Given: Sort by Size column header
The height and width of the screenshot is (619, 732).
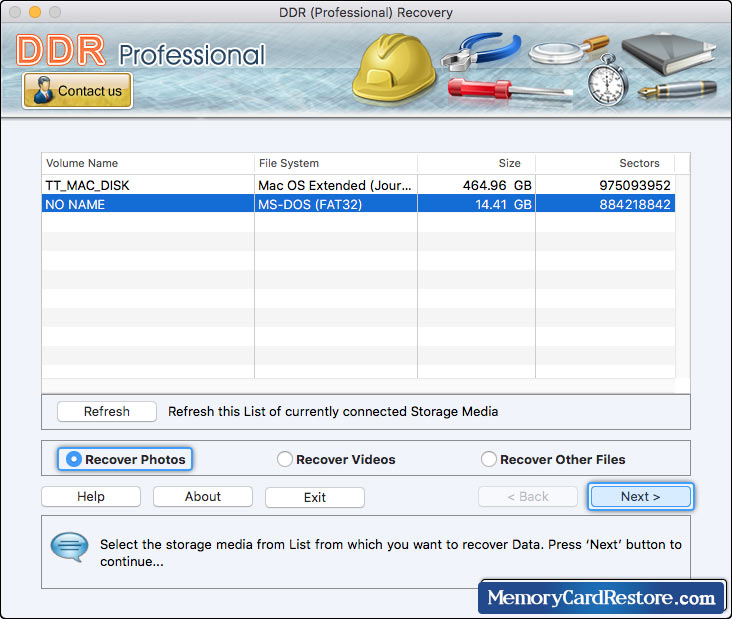Looking at the screenshot, I should click(x=476, y=163).
